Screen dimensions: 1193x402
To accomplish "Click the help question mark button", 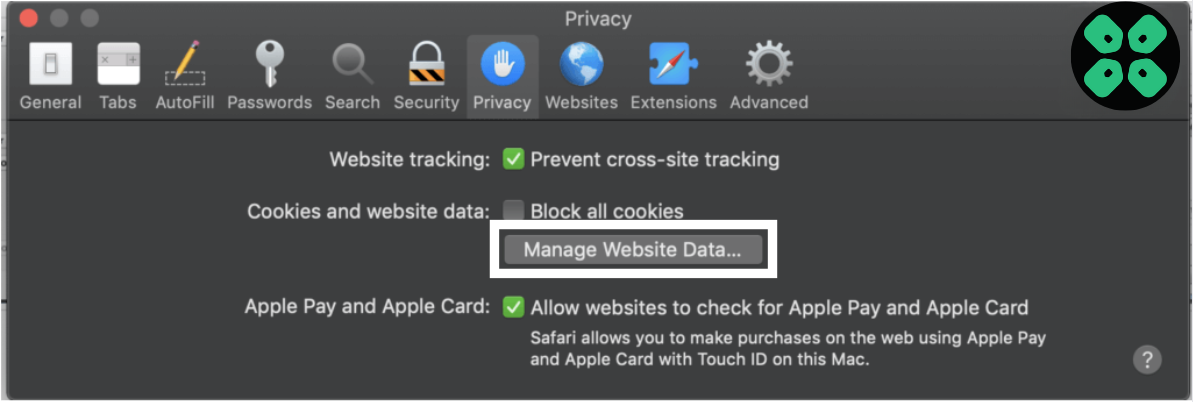I will (x=1147, y=360).
